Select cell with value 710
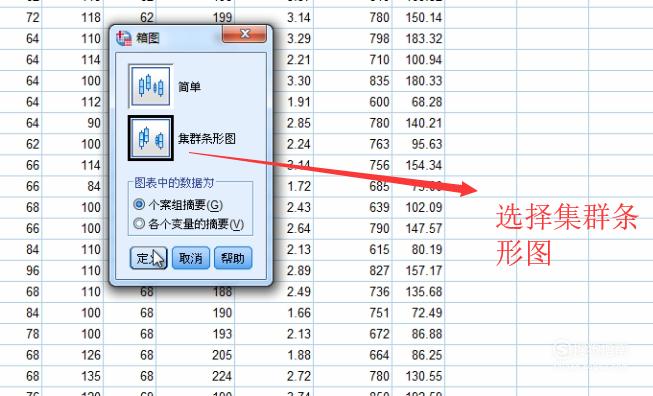This screenshot has height=396, width=653. tap(353, 60)
